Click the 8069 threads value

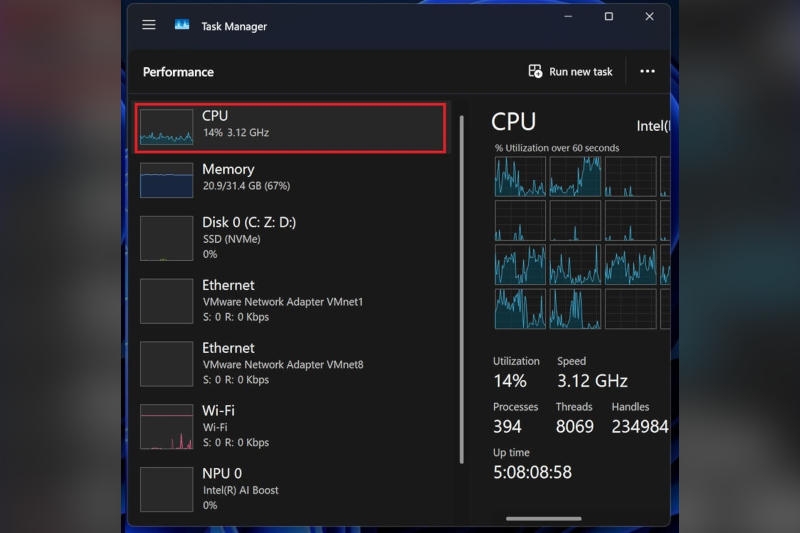pos(574,426)
